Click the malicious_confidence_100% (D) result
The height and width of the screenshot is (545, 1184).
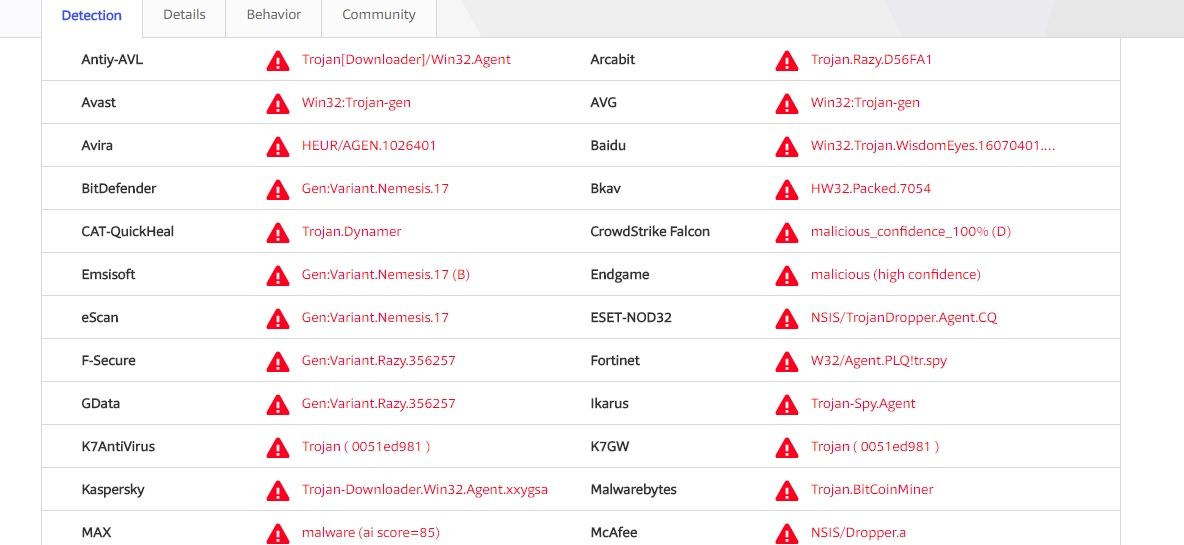(x=910, y=232)
